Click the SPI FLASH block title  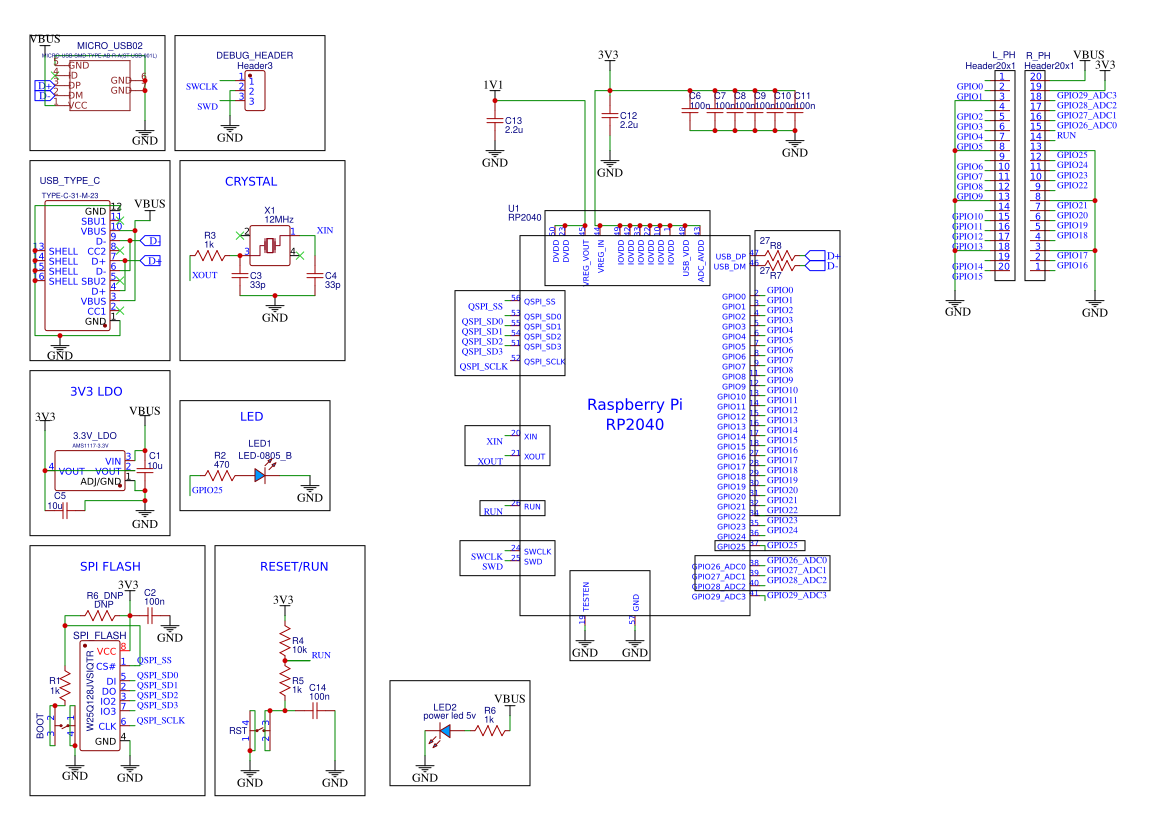coord(110,567)
